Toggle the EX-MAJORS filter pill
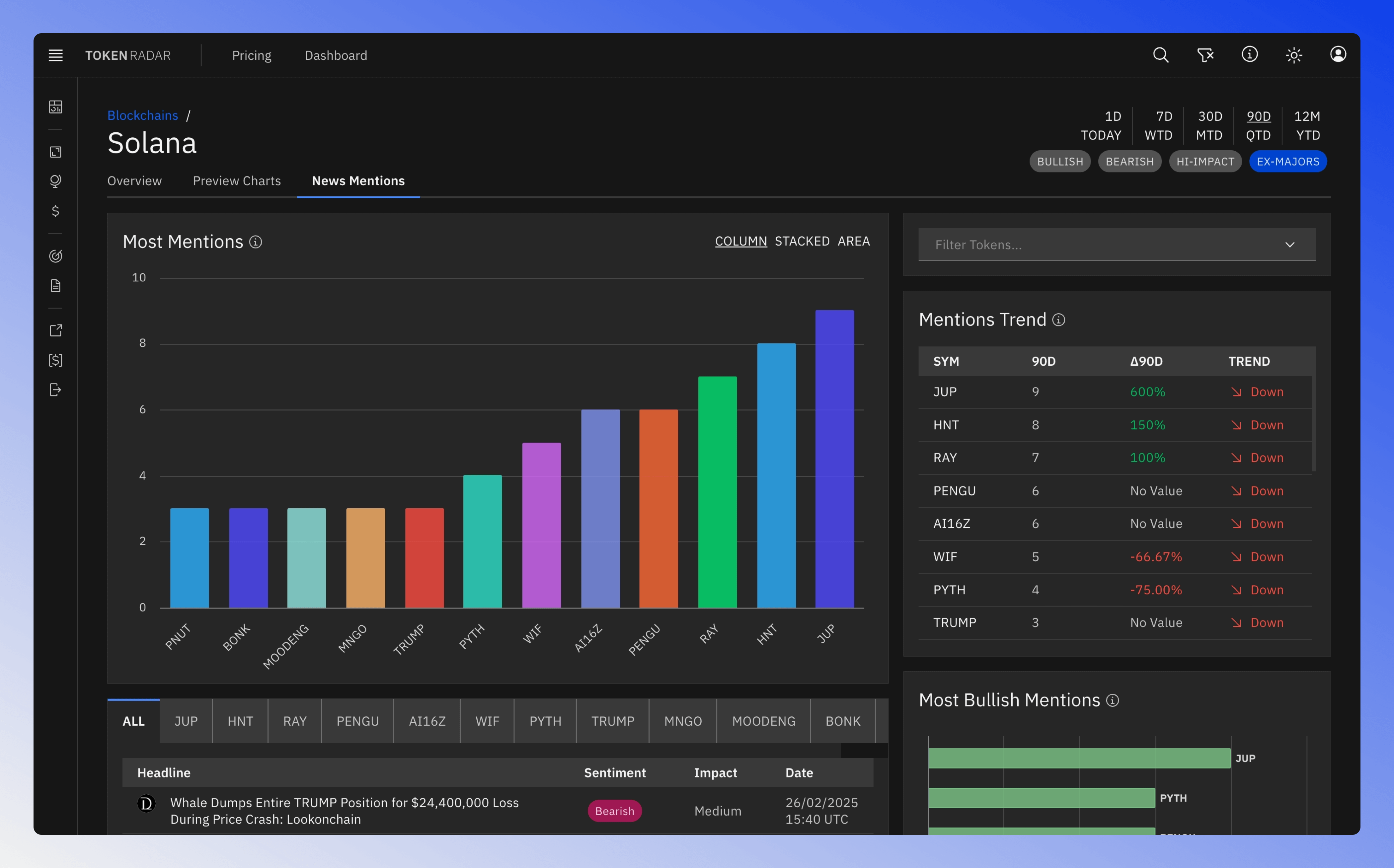This screenshot has height=868, width=1394. coord(1288,161)
